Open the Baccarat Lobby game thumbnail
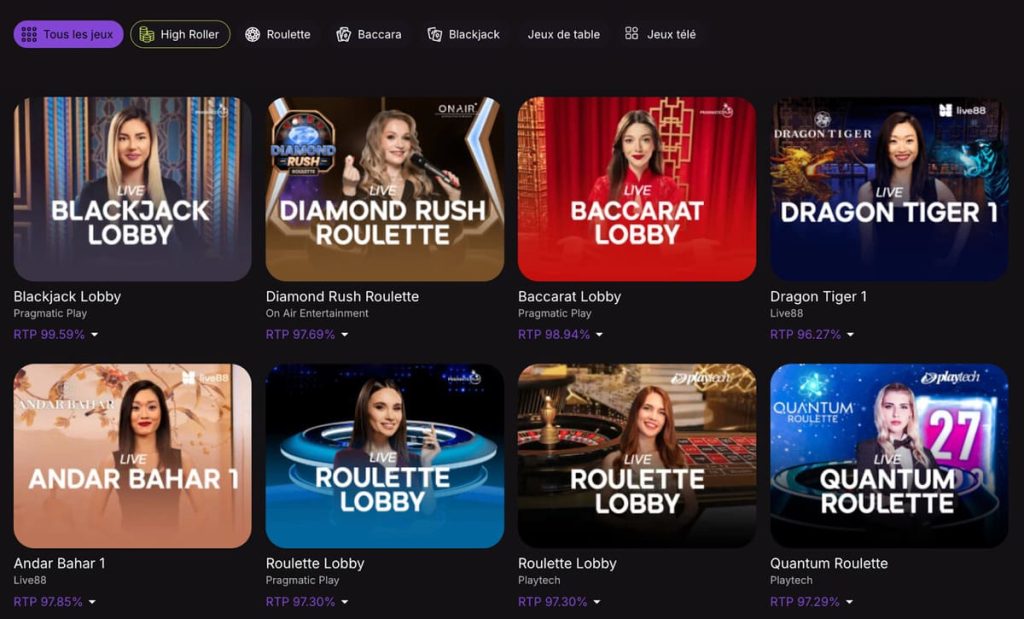 pos(637,189)
